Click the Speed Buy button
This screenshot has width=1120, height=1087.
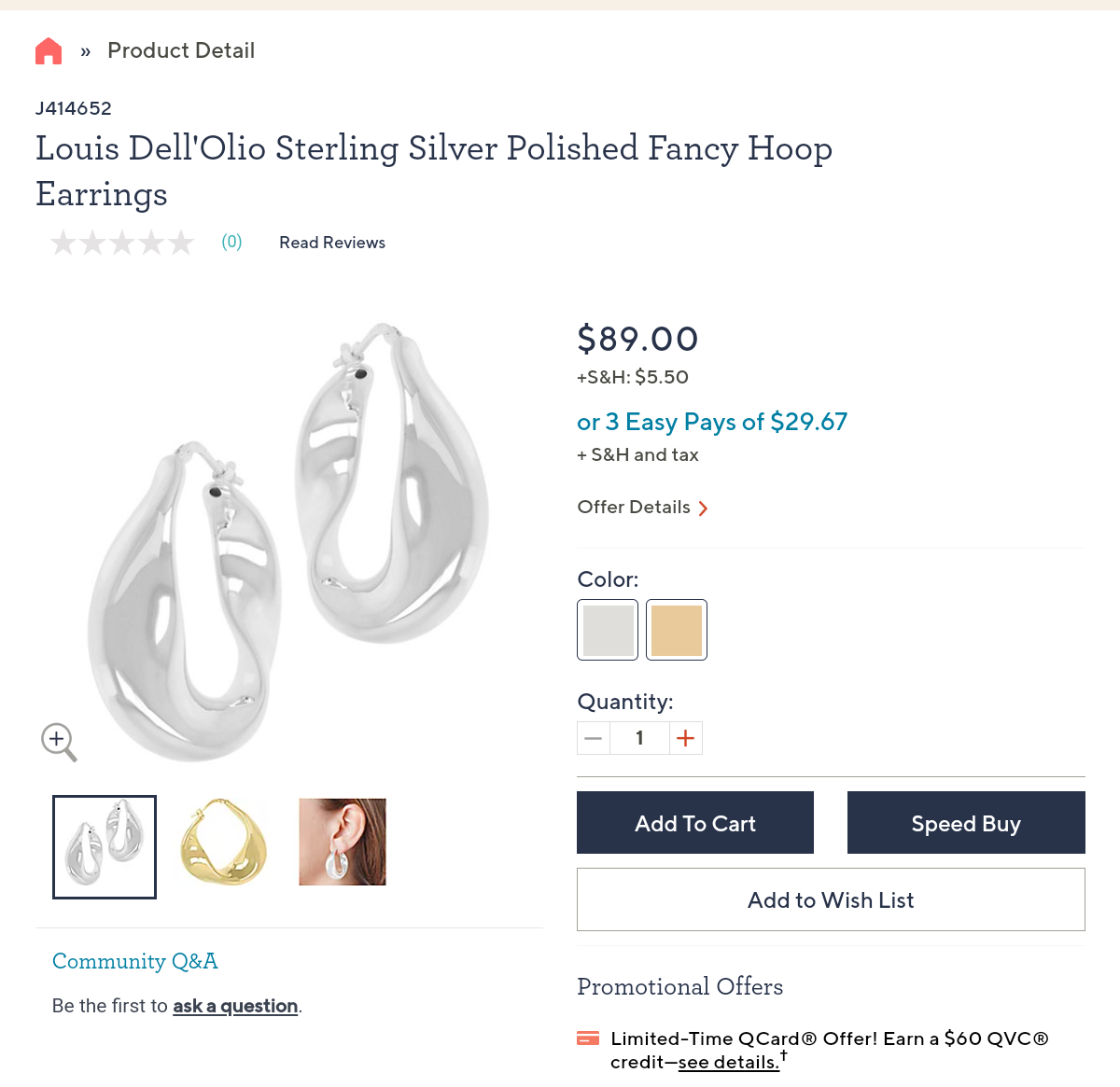coord(966,823)
